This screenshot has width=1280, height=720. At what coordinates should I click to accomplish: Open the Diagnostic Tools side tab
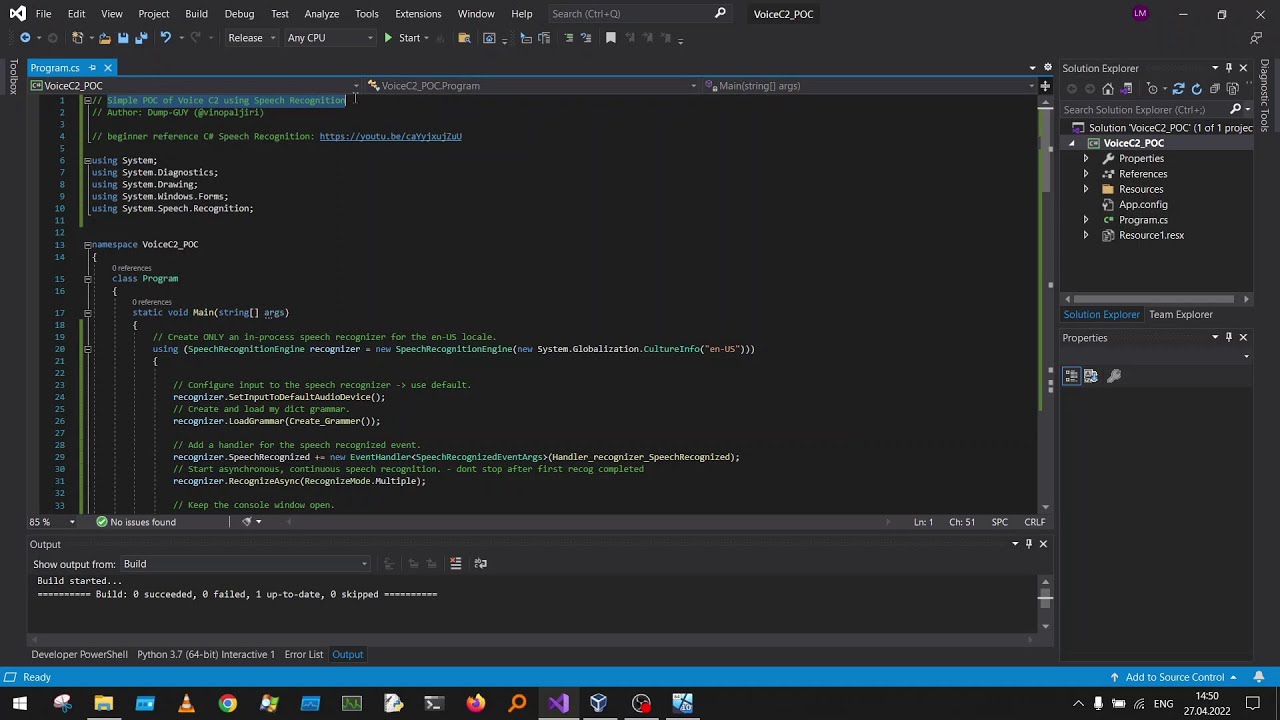pyautogui.click(x=1265, y=96)
